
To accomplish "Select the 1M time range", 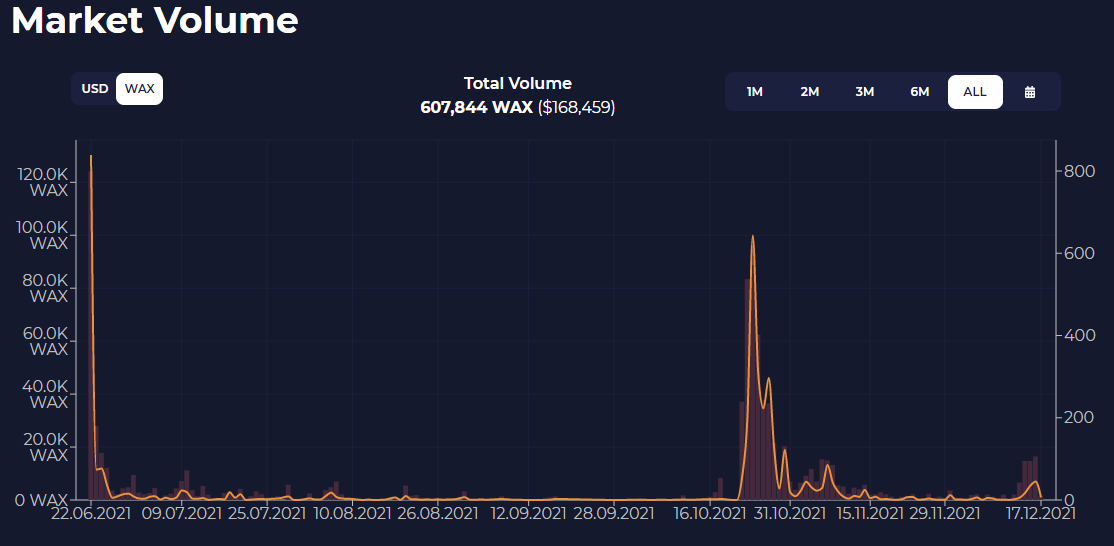I will 755,92.
